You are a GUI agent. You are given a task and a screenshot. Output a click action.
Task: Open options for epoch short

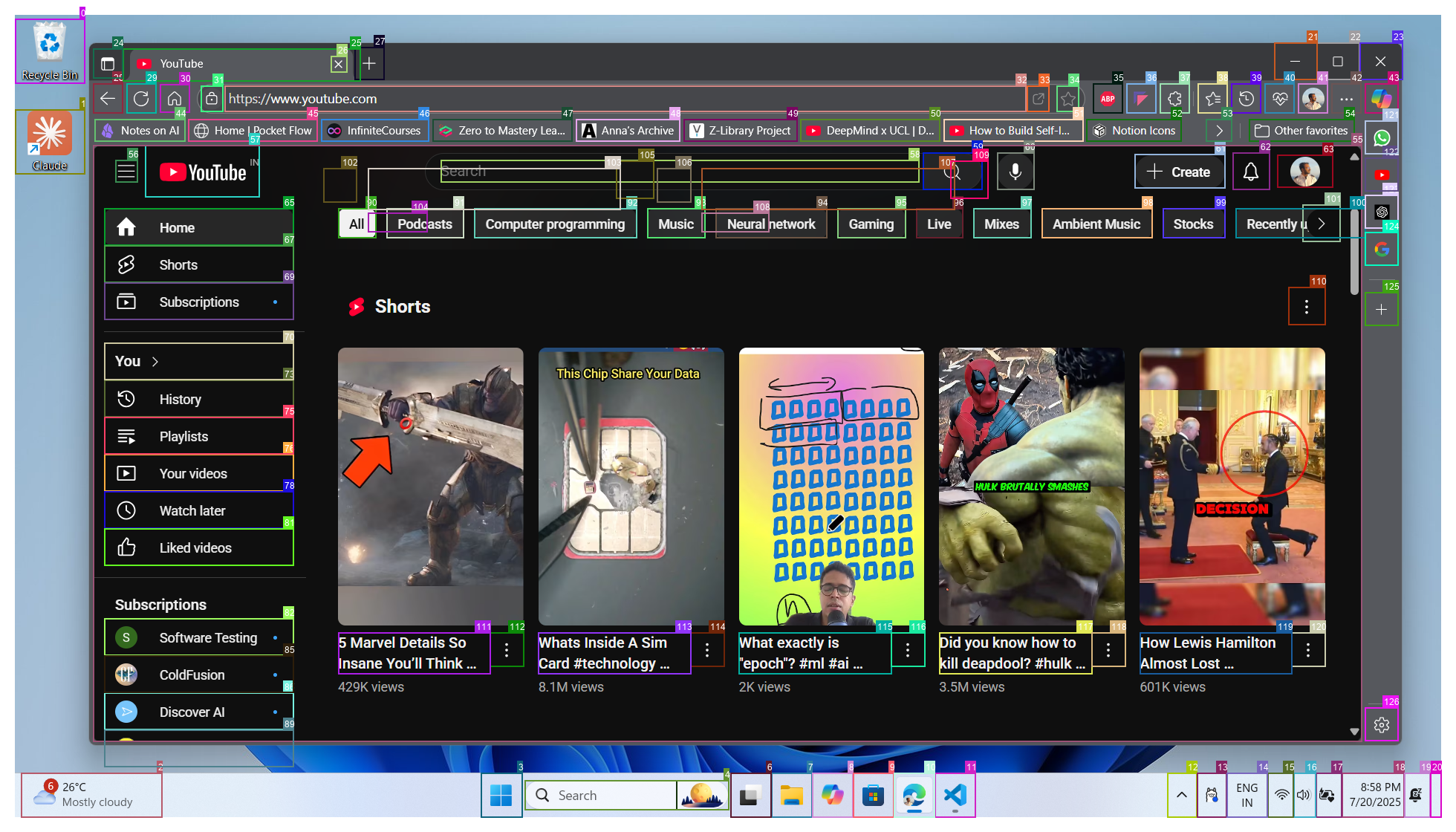coord(908,650)
